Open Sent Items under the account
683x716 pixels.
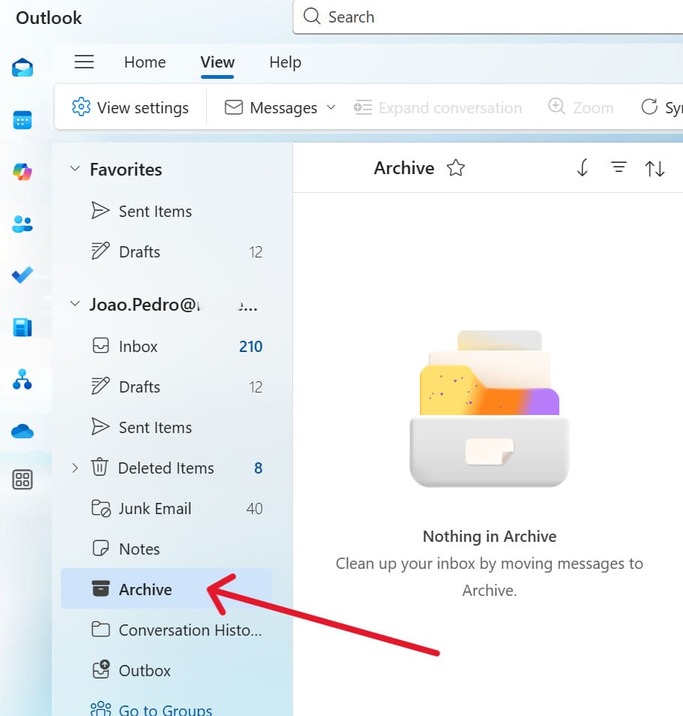pos(166,427)
